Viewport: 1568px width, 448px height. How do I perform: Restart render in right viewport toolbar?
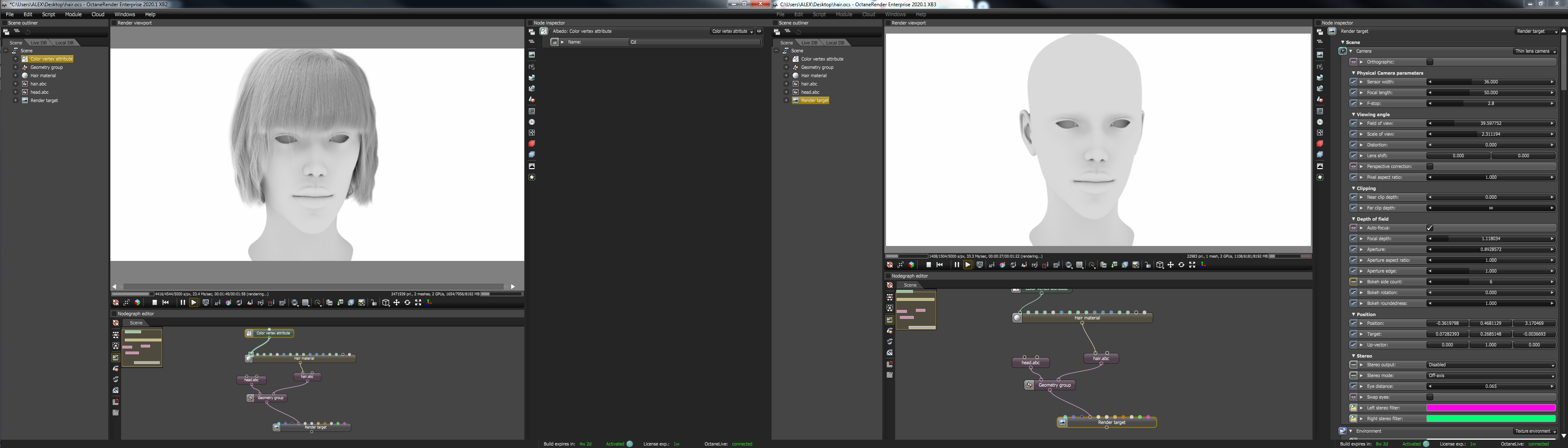[x=940, y=265]
